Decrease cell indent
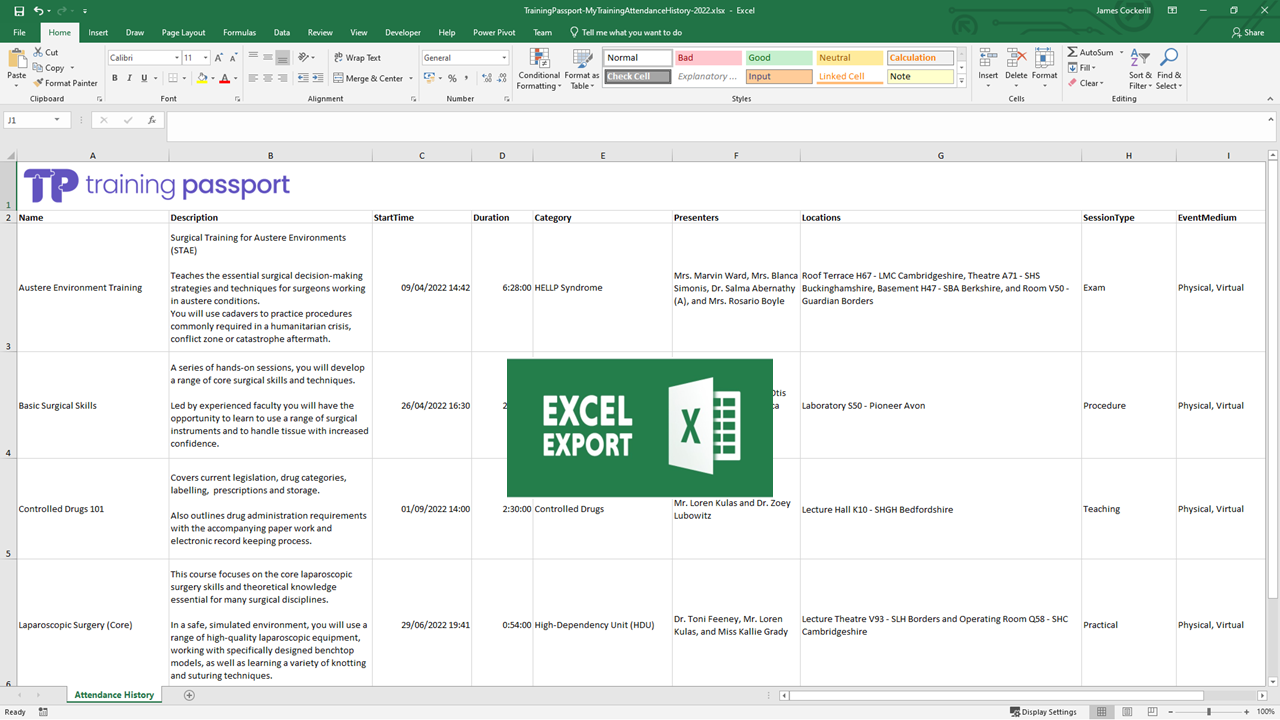1280x720 pixels. point(303,78)
